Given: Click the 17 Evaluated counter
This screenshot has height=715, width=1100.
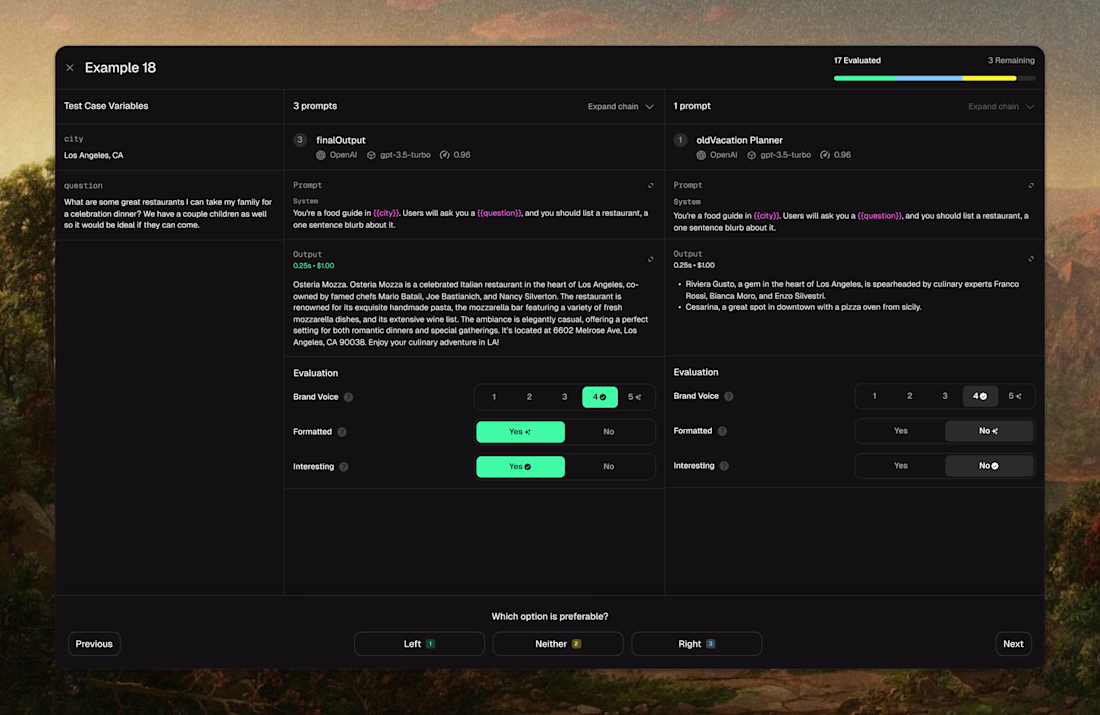Looking at the screenshot, I should (857, 60).
